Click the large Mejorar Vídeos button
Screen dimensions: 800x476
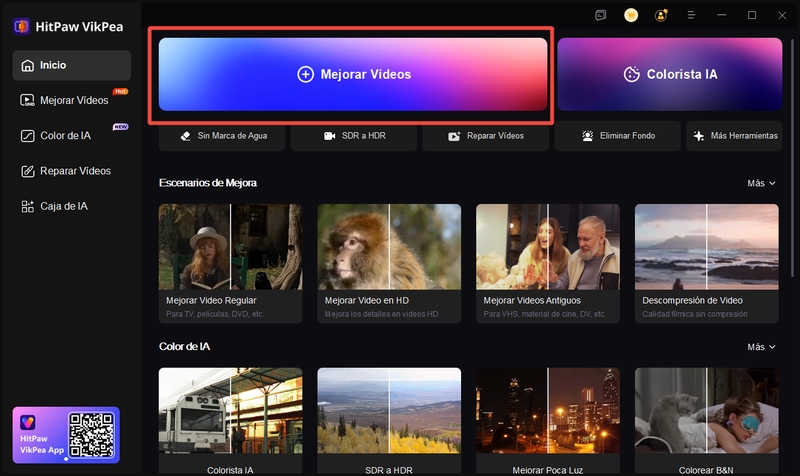coord(353,74)
